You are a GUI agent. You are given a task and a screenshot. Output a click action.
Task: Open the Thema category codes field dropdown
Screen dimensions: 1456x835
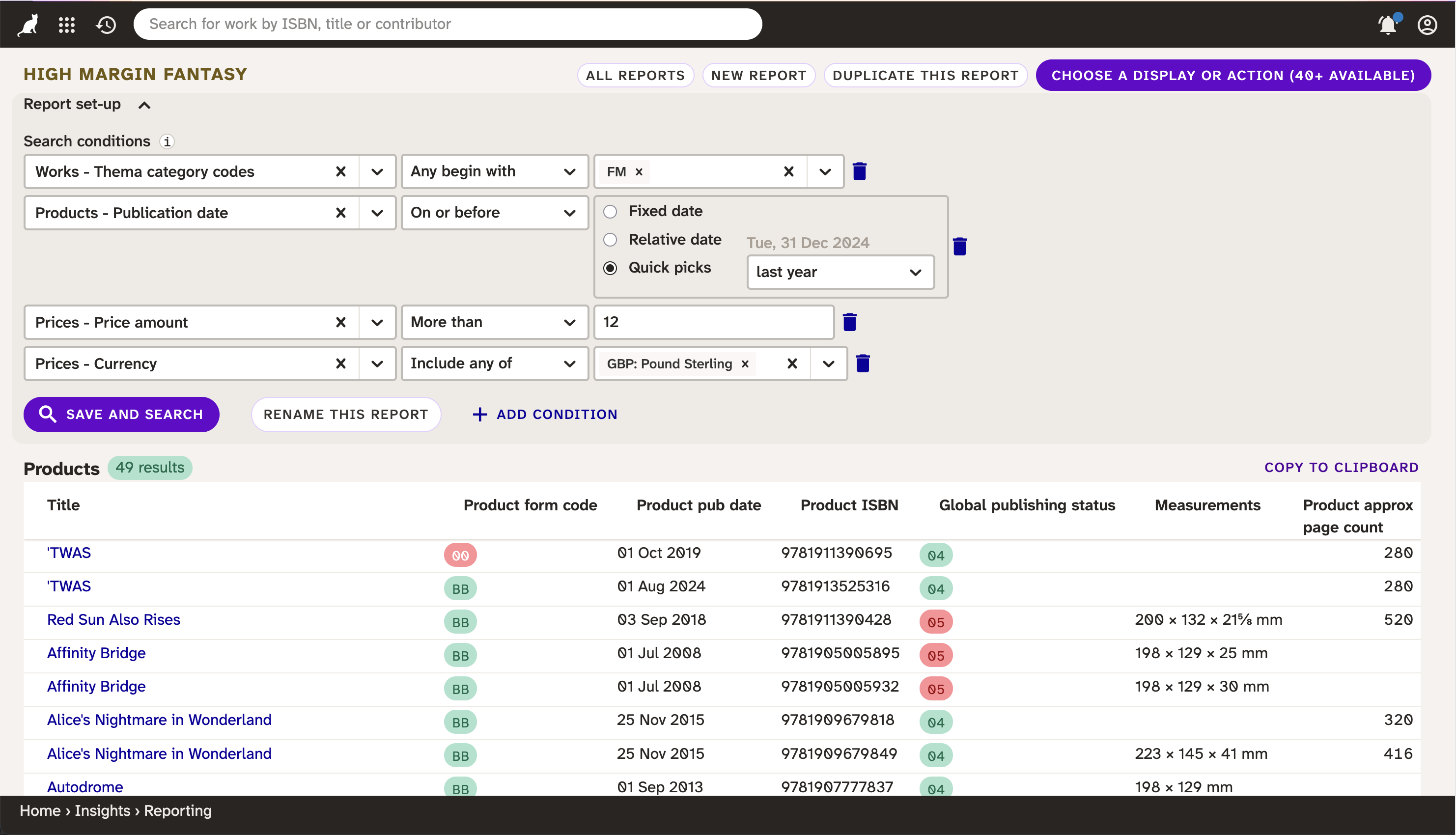coord(377,171)
